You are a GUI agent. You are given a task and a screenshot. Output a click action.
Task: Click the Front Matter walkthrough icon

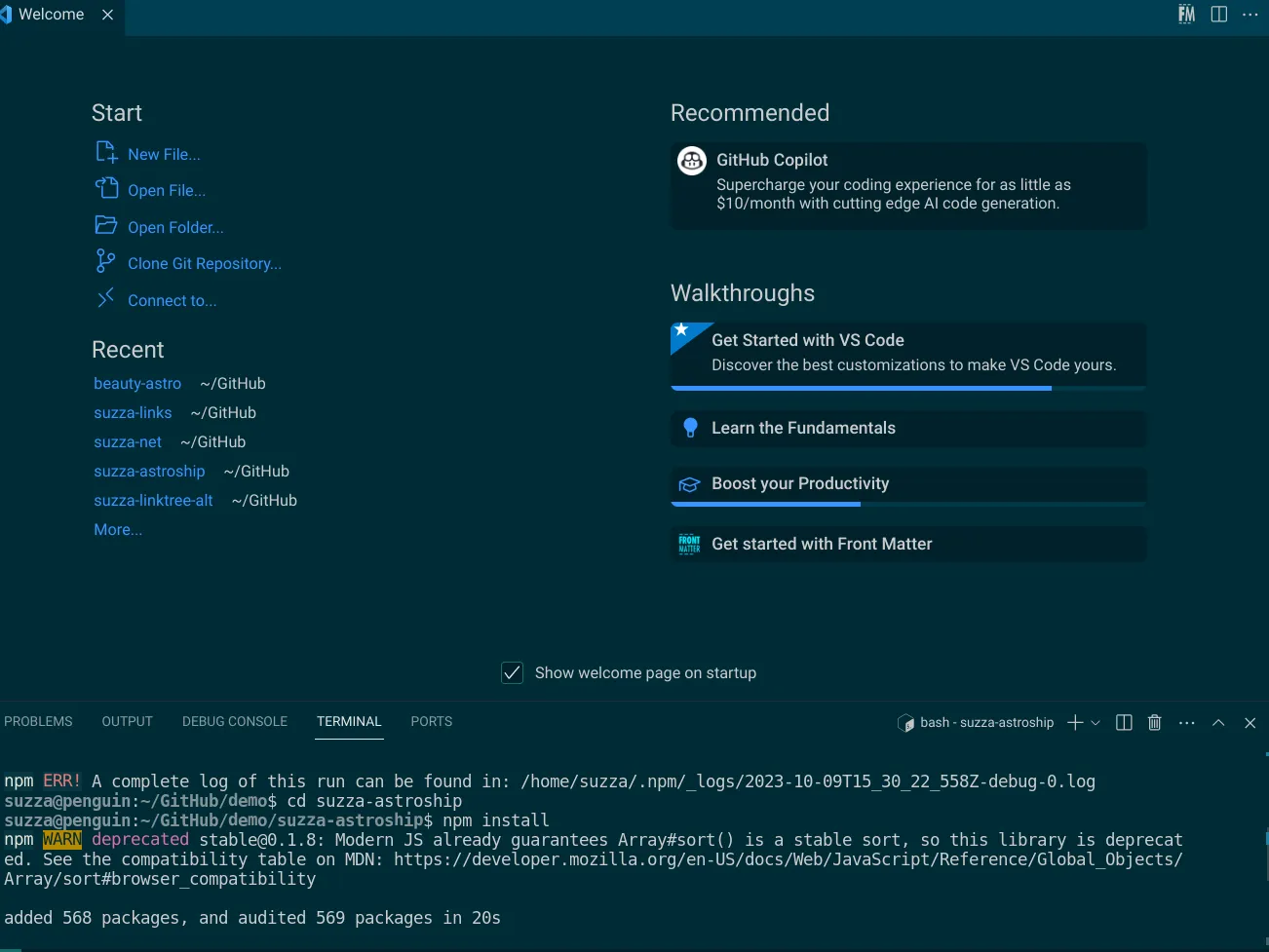689,544
